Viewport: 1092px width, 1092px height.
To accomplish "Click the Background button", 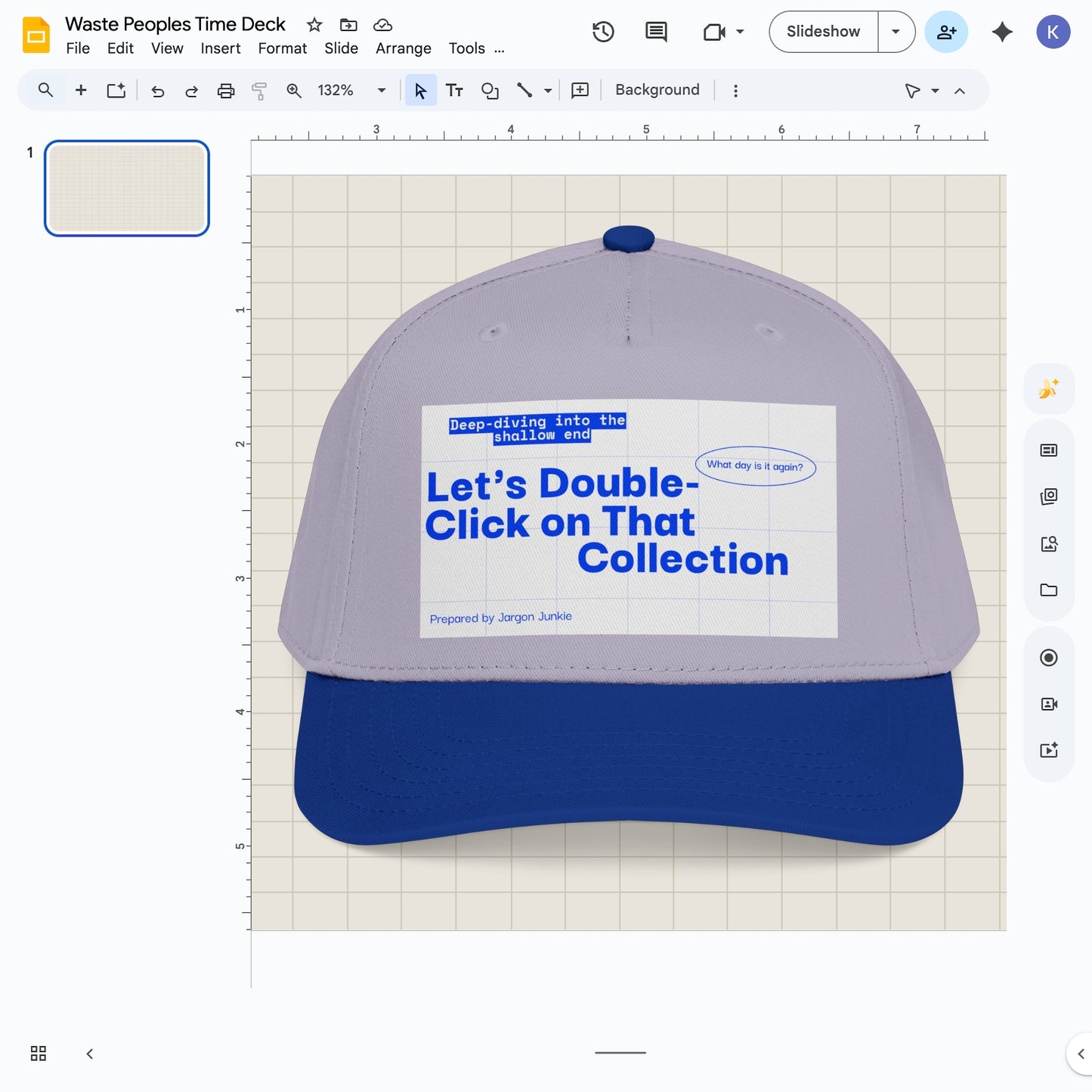I will [657, 90].
